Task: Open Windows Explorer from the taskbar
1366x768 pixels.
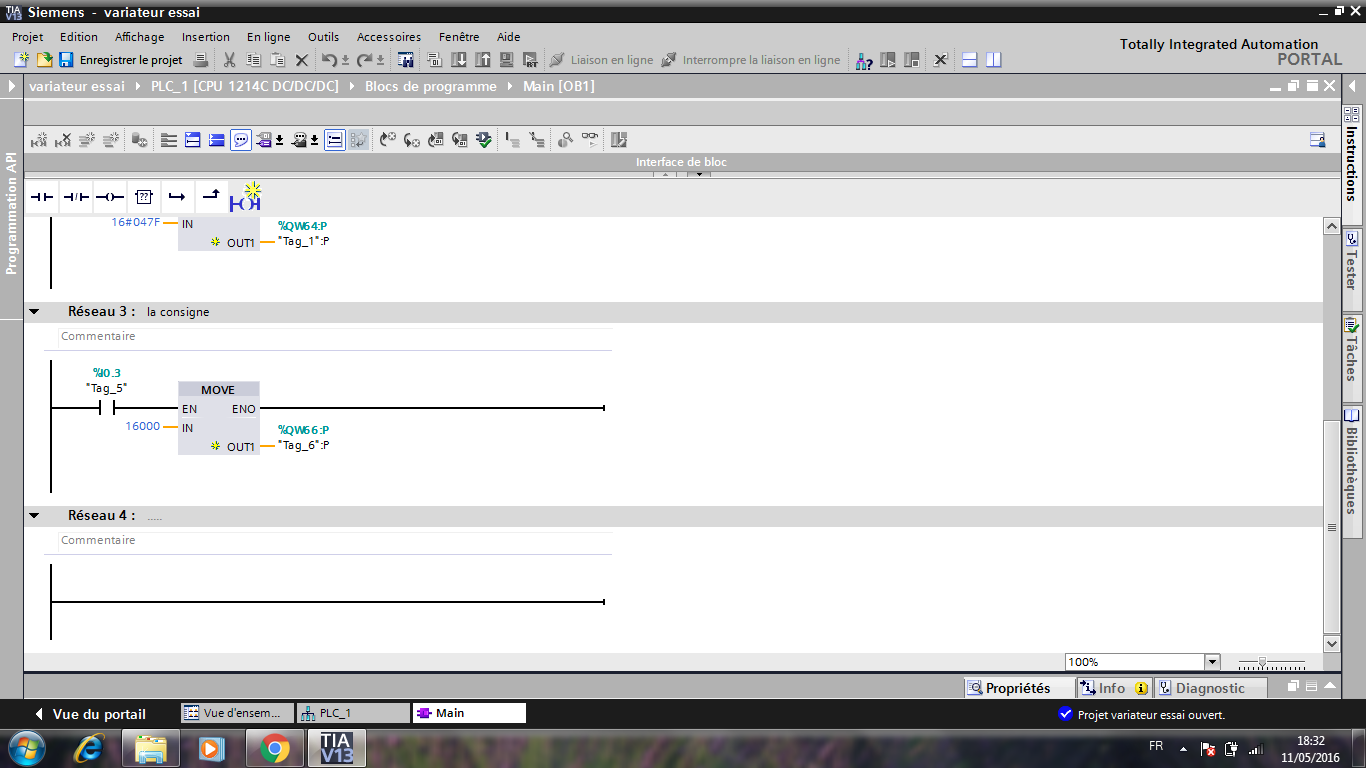Action: (x=151, y=747)
